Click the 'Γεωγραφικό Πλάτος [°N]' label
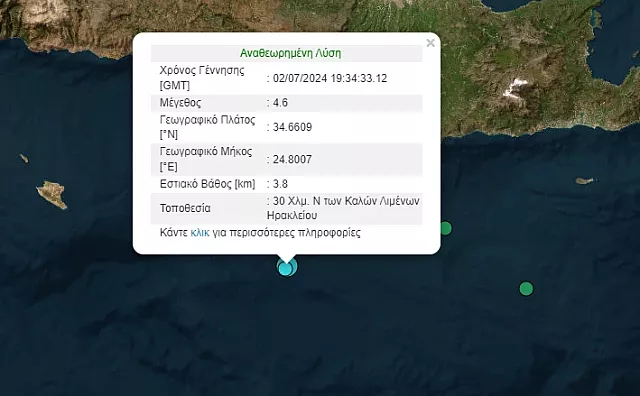 [x=207, y=127]
